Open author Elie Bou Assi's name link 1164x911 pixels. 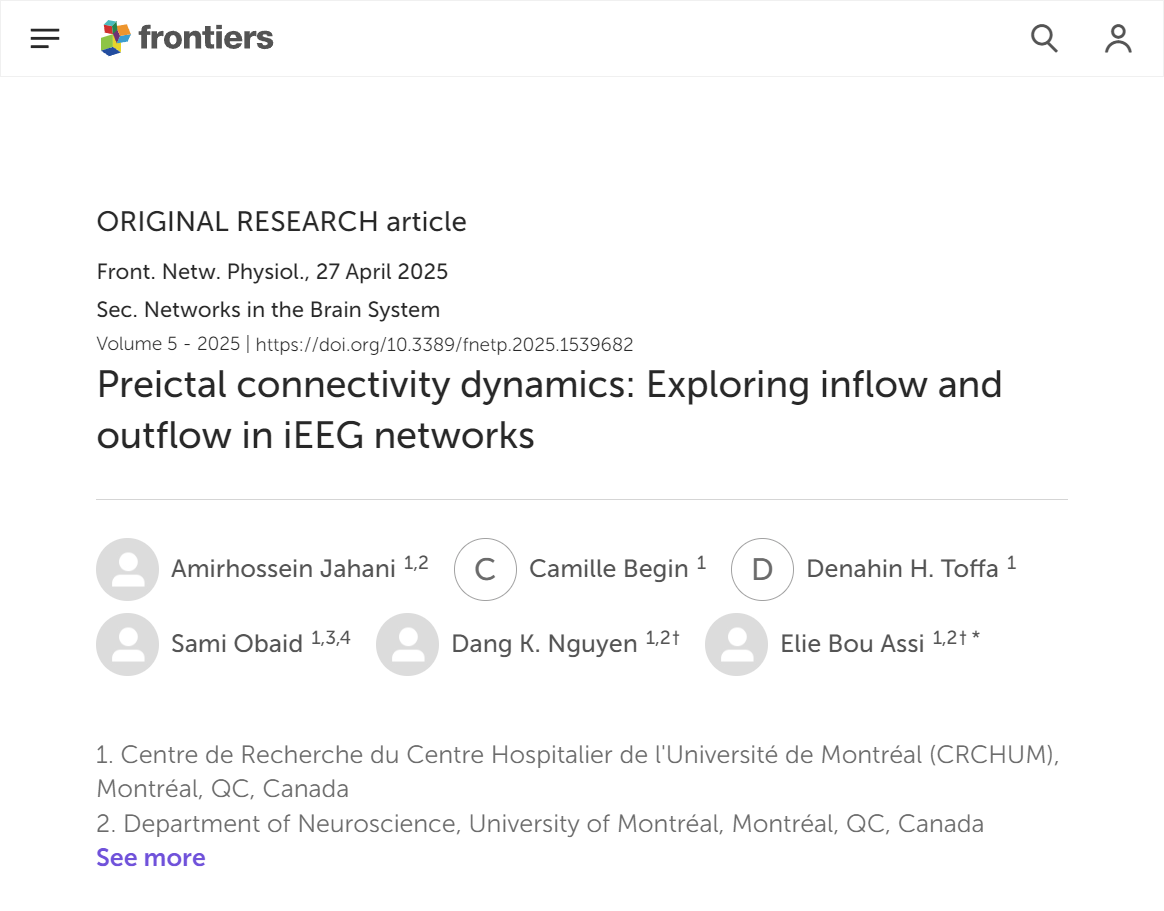(852, 644)
